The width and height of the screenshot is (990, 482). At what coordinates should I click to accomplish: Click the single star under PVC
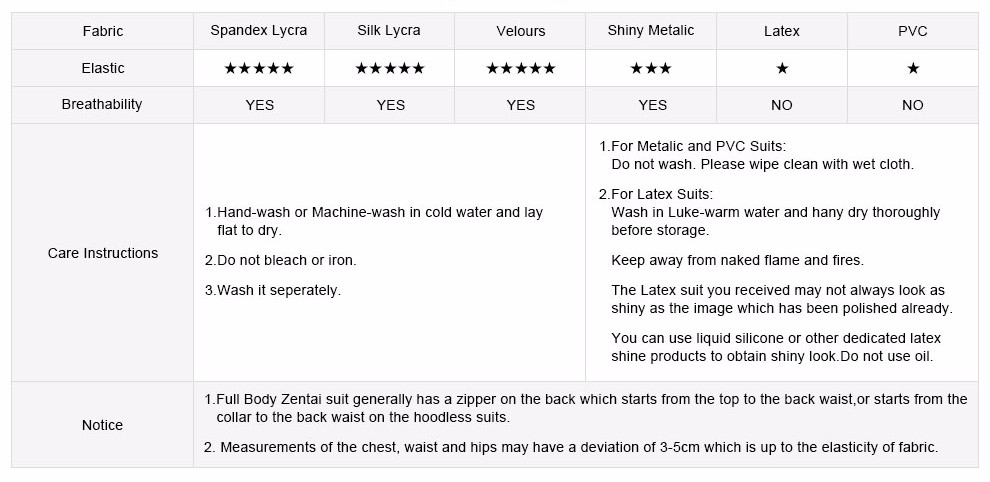(x=913, y=69)
